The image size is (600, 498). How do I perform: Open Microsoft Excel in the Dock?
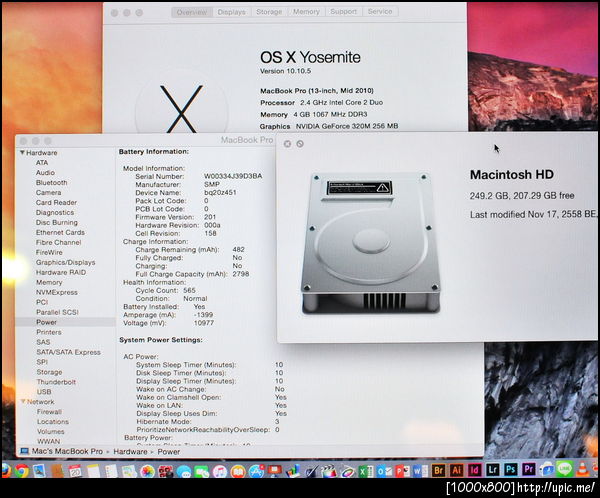click(366, 471)
